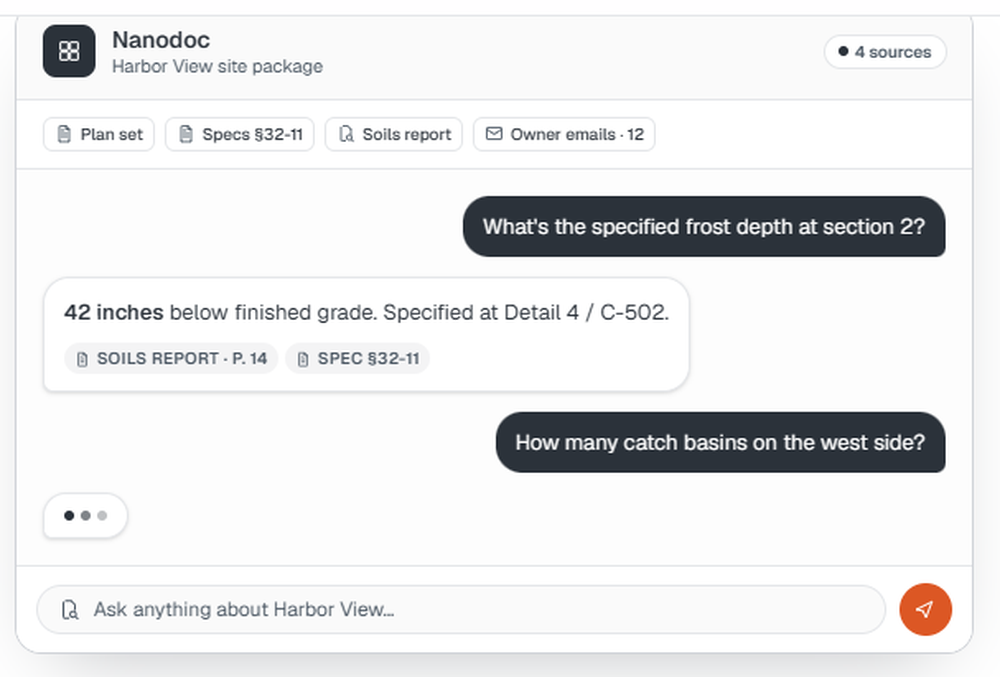This screenshot has width=1000, height=677.
Task: Select the Owner emails · 12 chip
Action: click(564, 135)
